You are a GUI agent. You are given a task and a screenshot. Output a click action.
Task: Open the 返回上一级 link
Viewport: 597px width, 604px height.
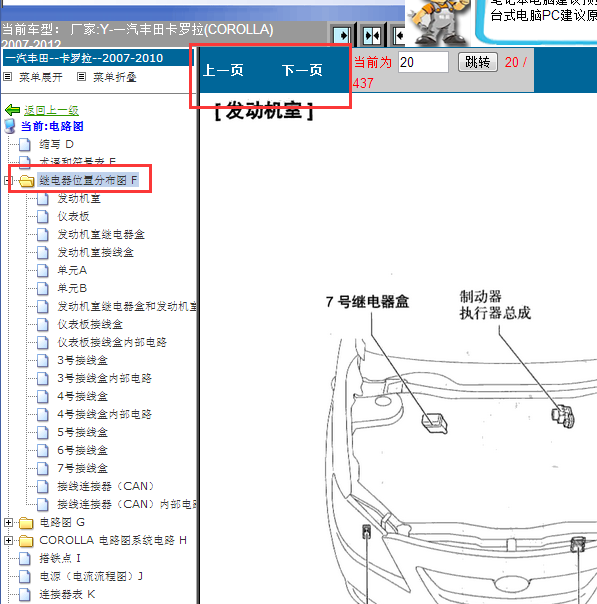click(51, 111)
